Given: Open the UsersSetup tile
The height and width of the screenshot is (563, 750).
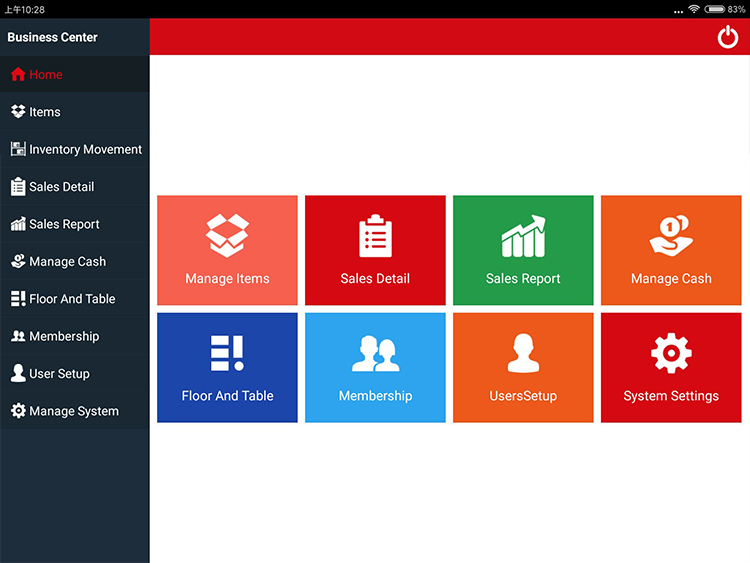Looking at the screenshot, I should pos(523,367).
